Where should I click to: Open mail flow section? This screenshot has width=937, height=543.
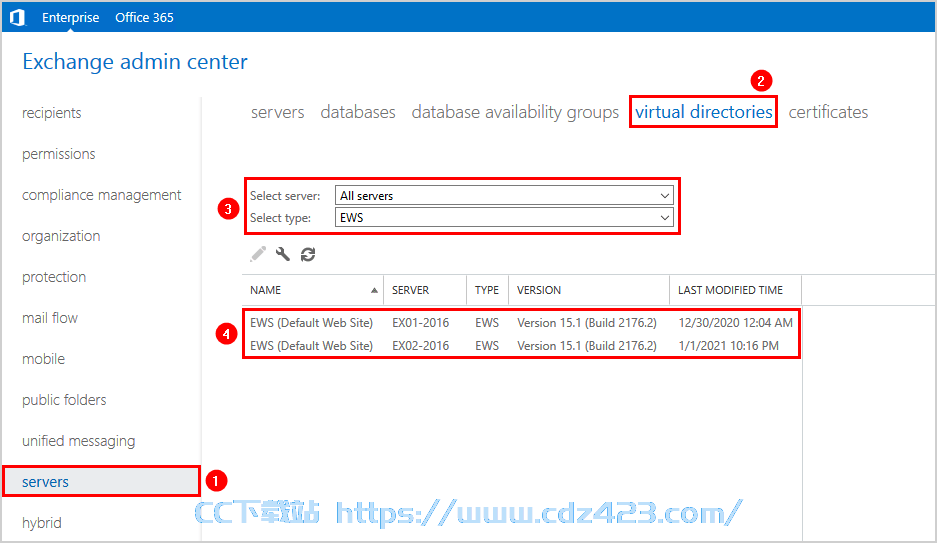(x=50, y=318)
